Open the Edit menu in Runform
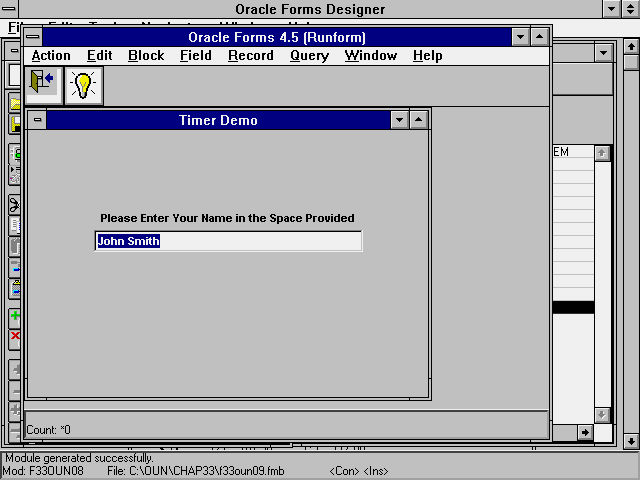The width and height of the screenshot is (640, 480). (99, 56)
